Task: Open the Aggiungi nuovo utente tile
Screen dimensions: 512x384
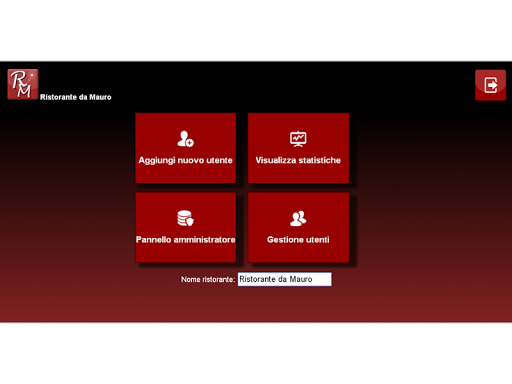Action: [186, 148]
